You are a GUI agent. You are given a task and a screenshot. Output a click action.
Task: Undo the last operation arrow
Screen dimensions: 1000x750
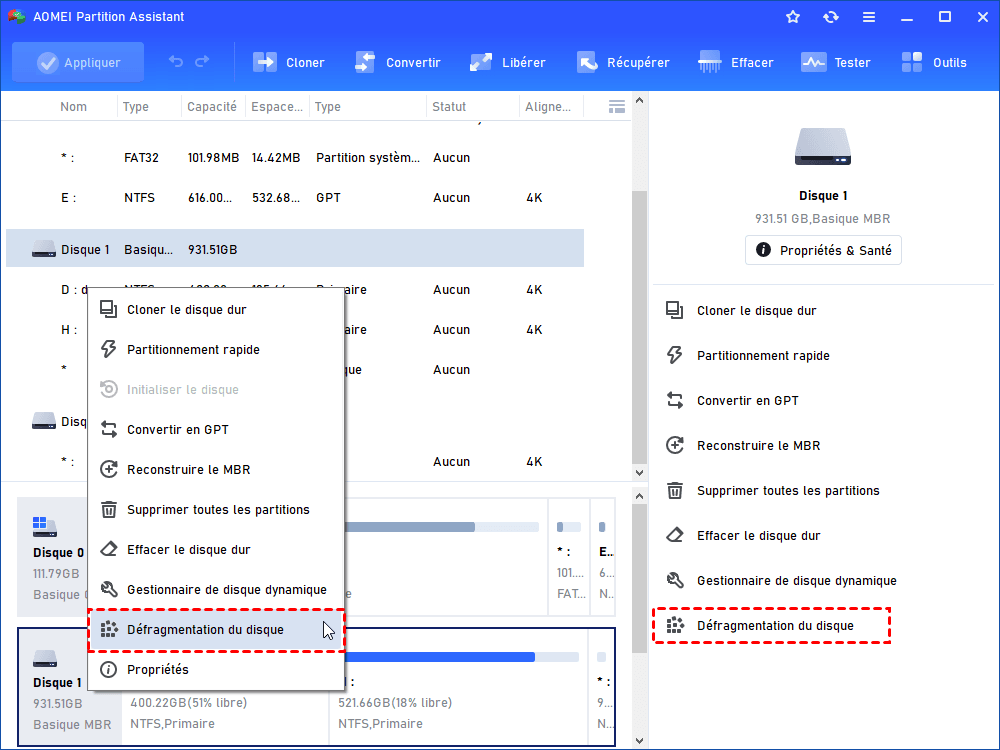[x=175, y=62]
